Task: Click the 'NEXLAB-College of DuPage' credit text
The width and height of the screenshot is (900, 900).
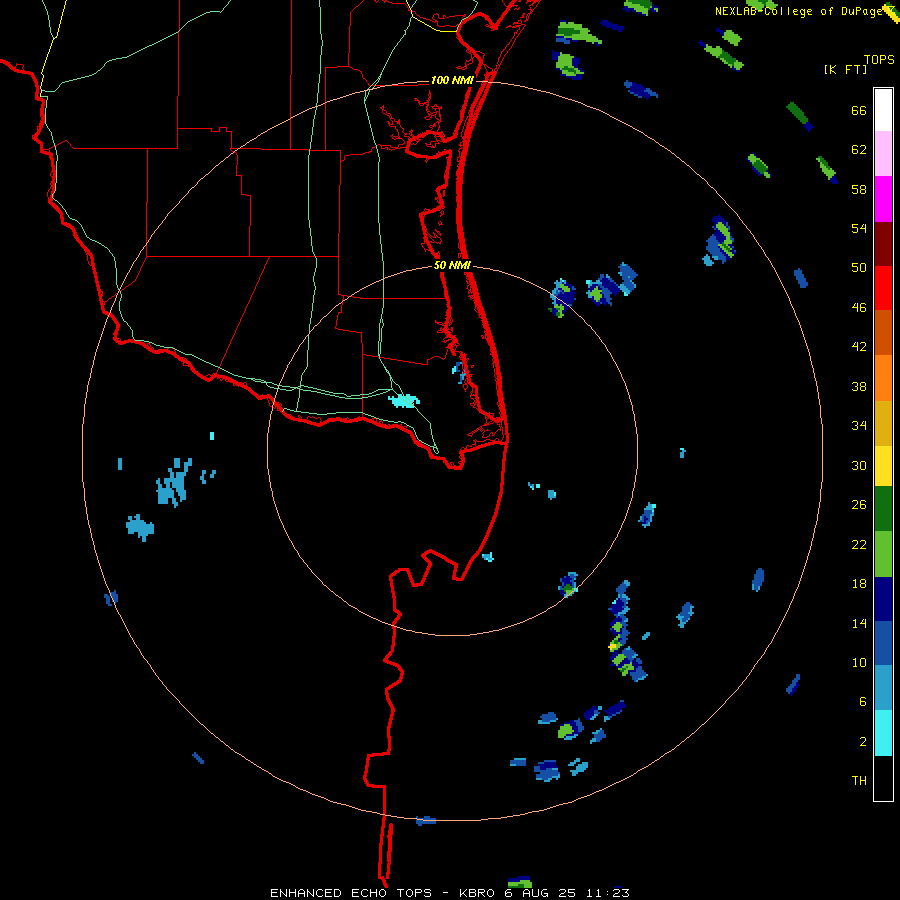Action: pyautogui.click(x=799, y=11)
